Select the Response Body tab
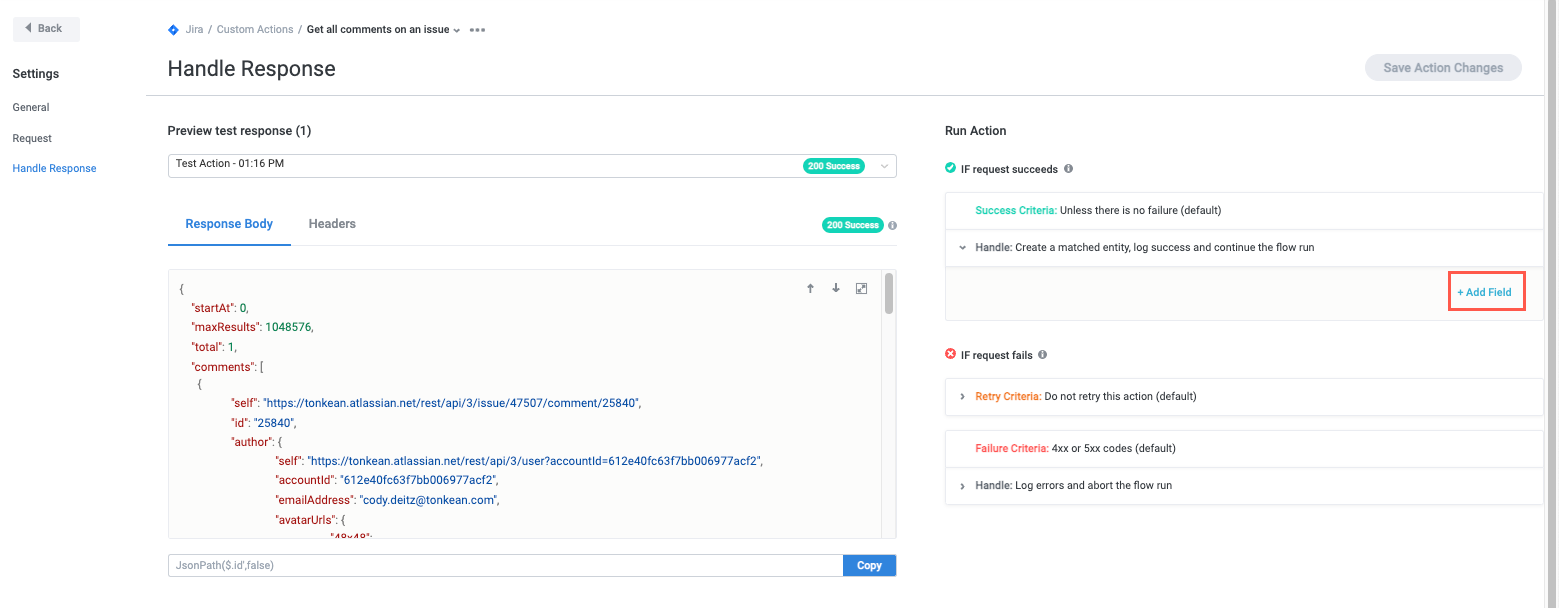 click(229, 224)
